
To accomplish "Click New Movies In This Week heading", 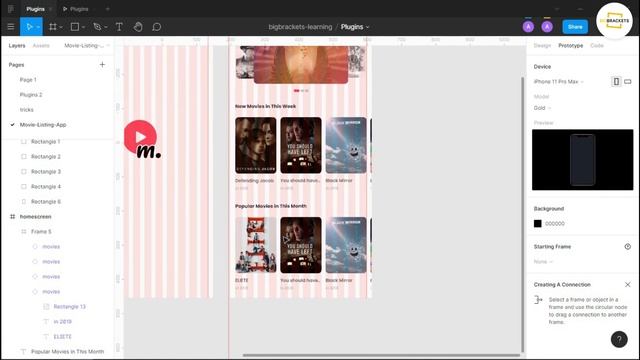I will click(265, 106).
